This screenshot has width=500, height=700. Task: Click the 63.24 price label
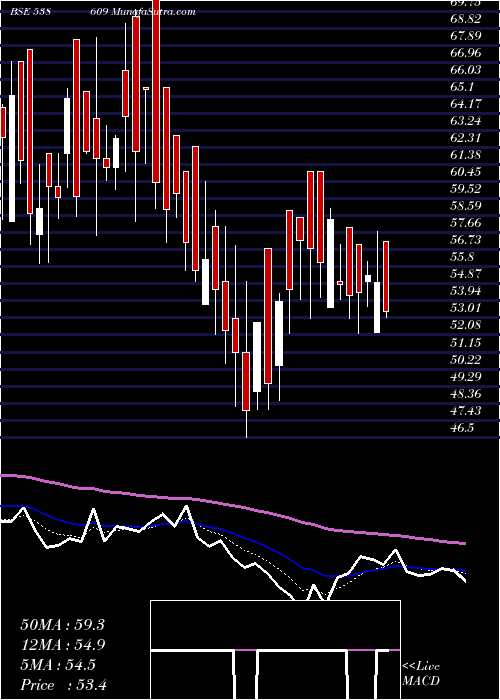point(466,121)
